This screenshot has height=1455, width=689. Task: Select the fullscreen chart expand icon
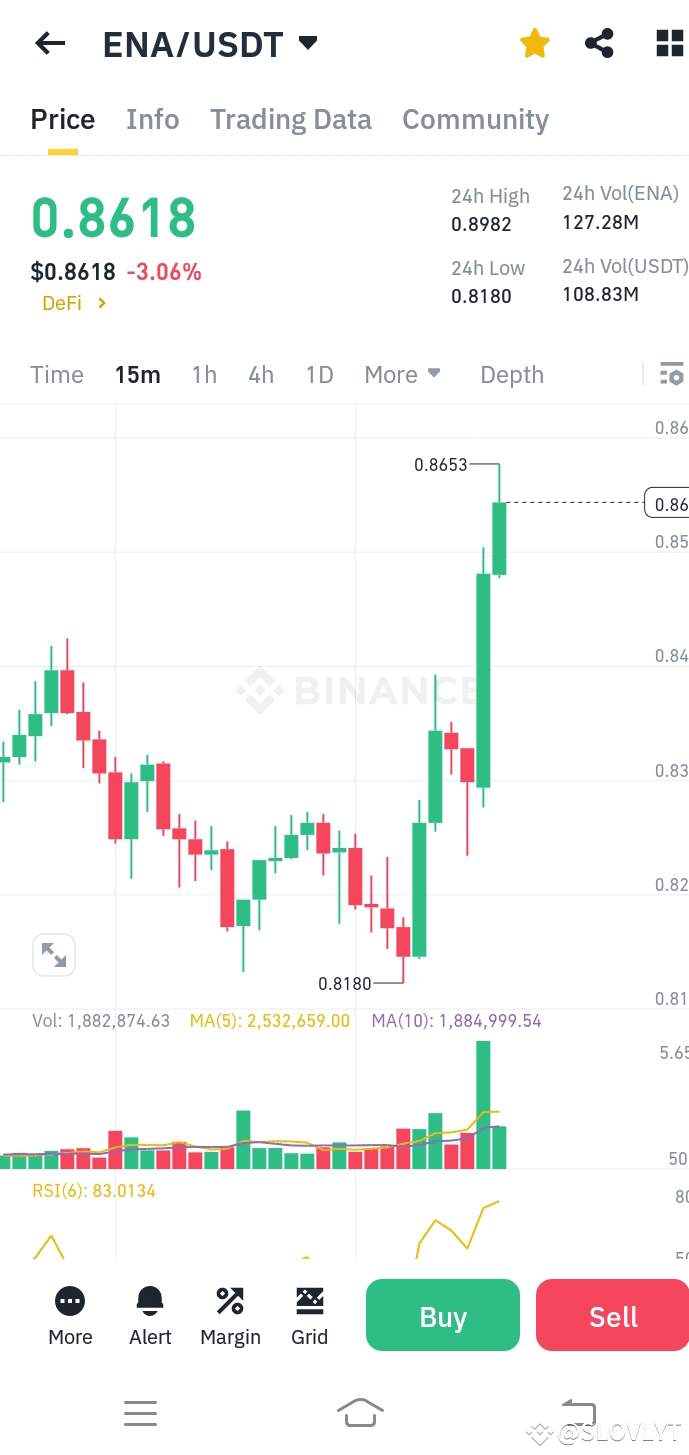coord(54,955)
